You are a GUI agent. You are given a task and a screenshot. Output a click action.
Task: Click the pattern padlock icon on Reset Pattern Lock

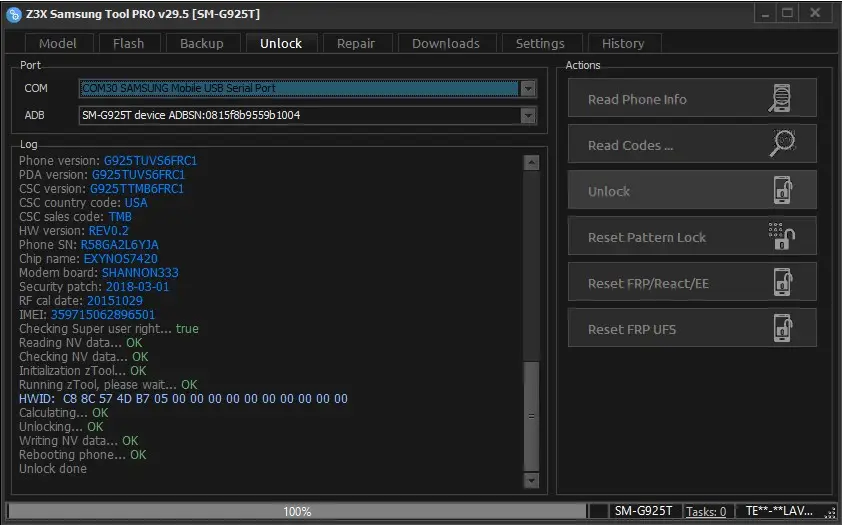(781, 237)
